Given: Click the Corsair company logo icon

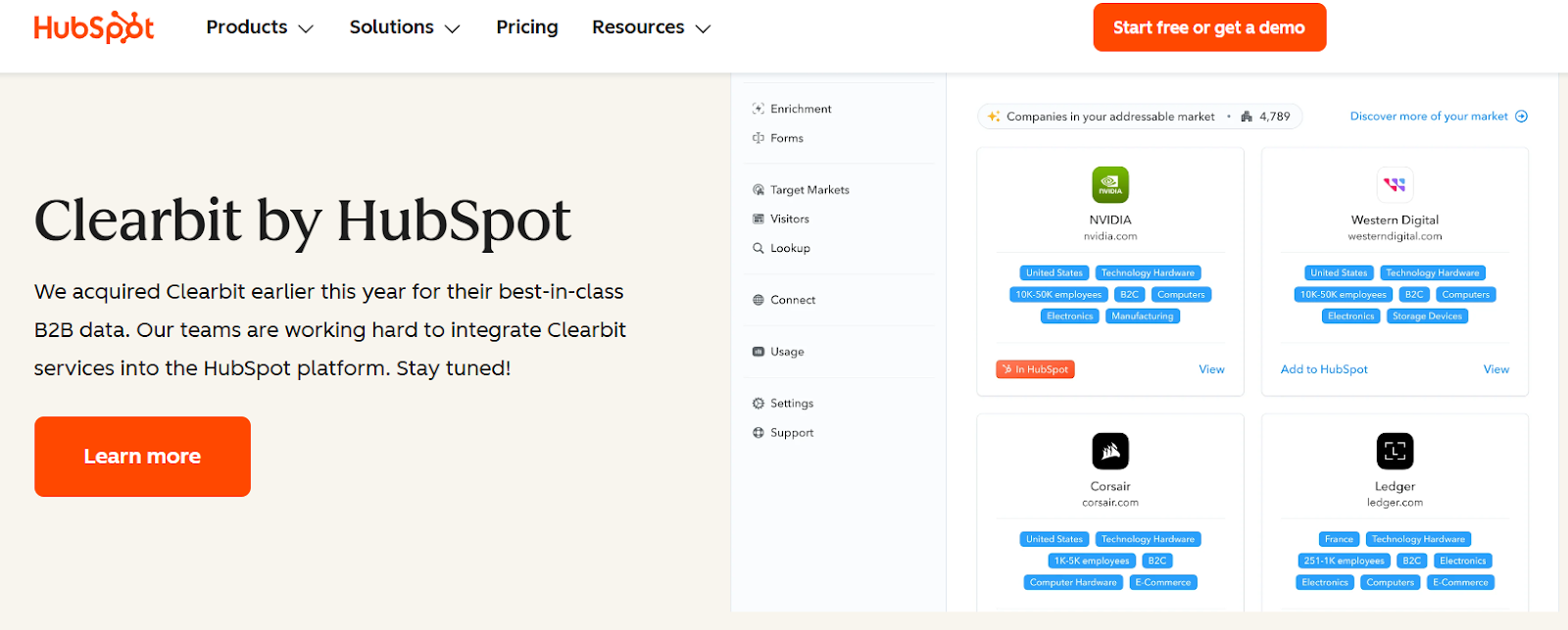Looking at the screenshot, I should [x=1110, y=452].
